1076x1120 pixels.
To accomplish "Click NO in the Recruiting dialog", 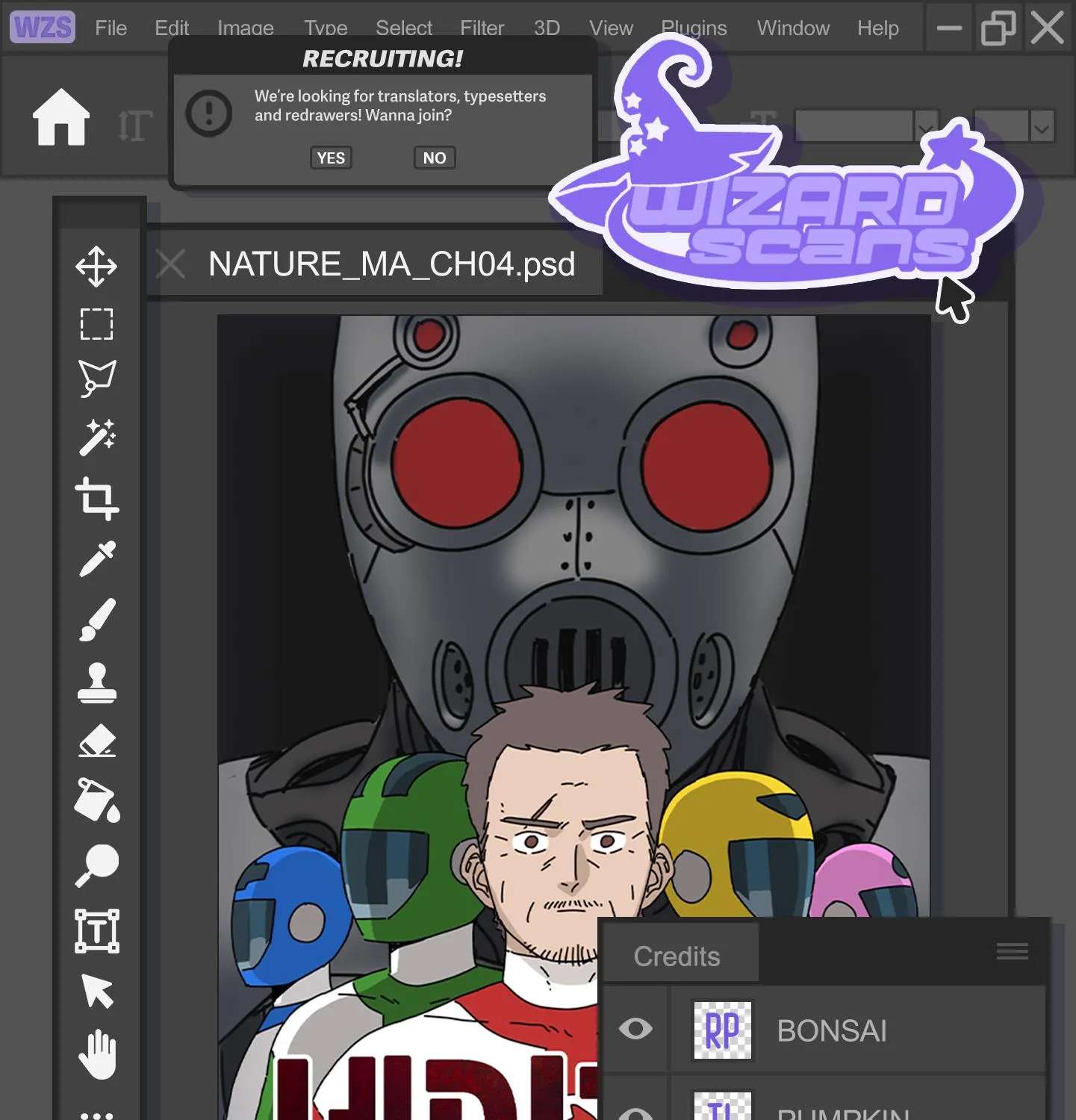I will point(435,158).
